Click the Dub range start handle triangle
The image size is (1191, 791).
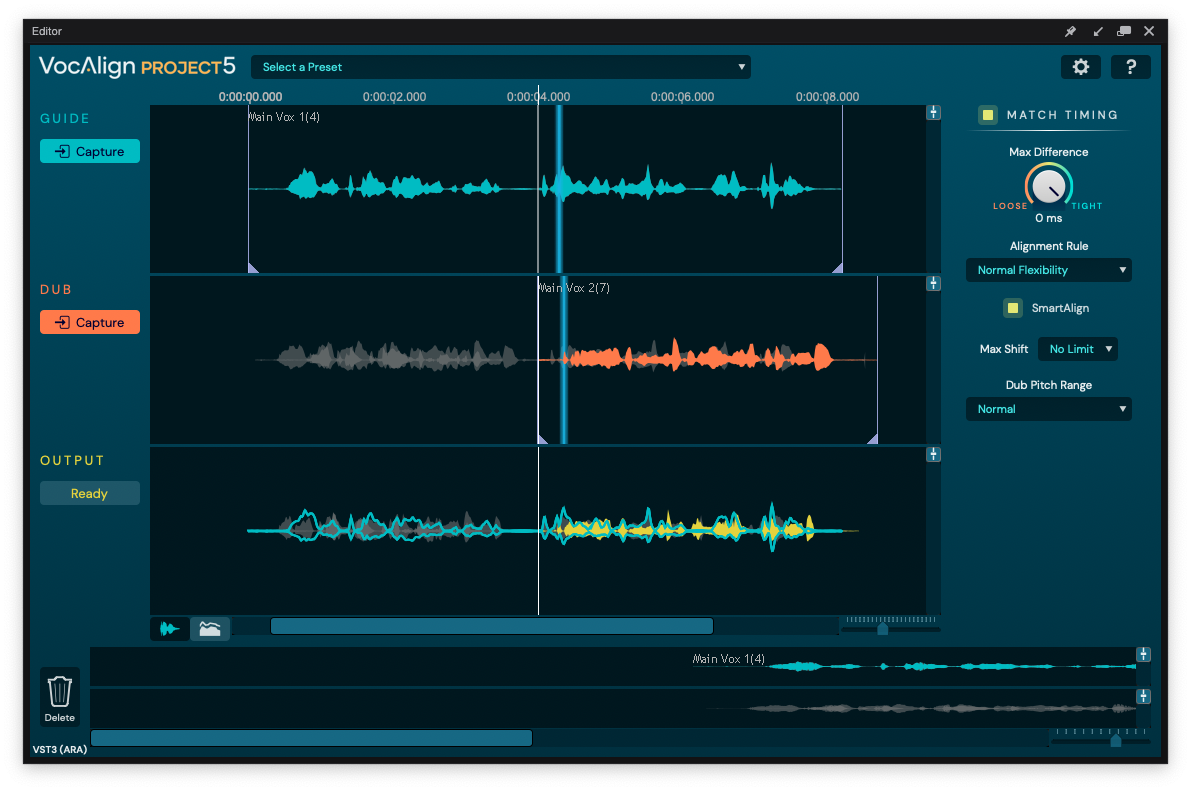pyautogui.click(x=543, y=439)
